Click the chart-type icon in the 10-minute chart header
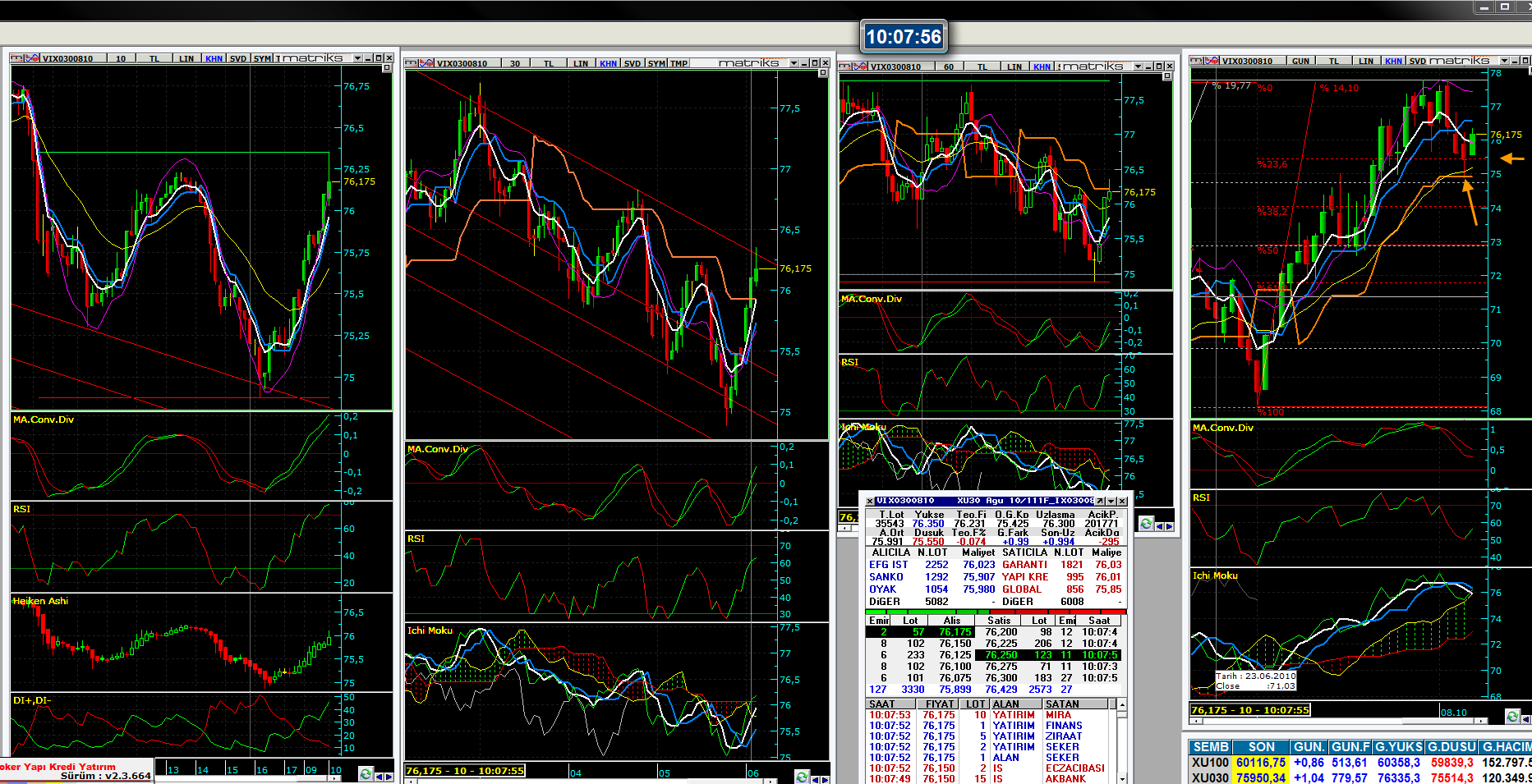1532x784 pixels. [x=33, y=58]
